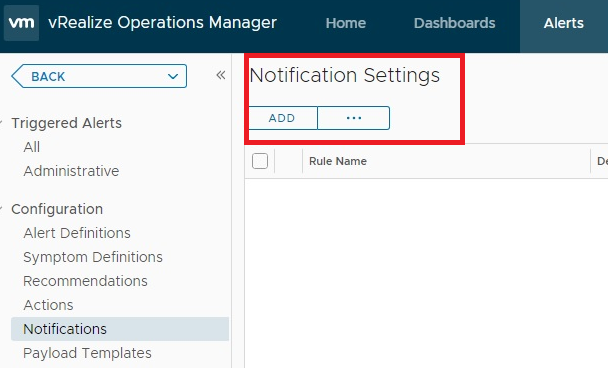
Task: Click the vm logo icon
Action: [x=21, y=23]
